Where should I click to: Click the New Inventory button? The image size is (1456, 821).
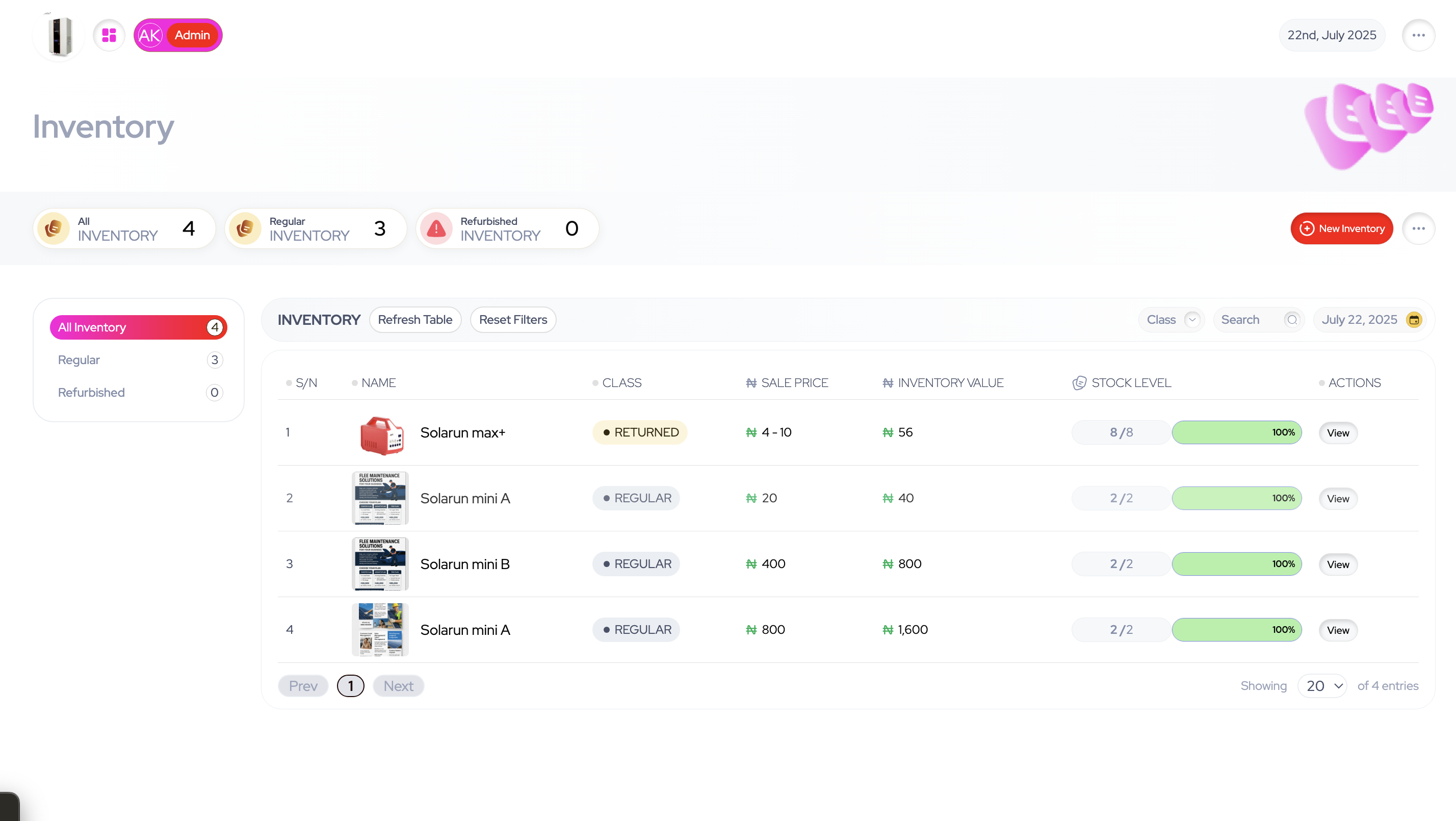(x=1341, y=228)
